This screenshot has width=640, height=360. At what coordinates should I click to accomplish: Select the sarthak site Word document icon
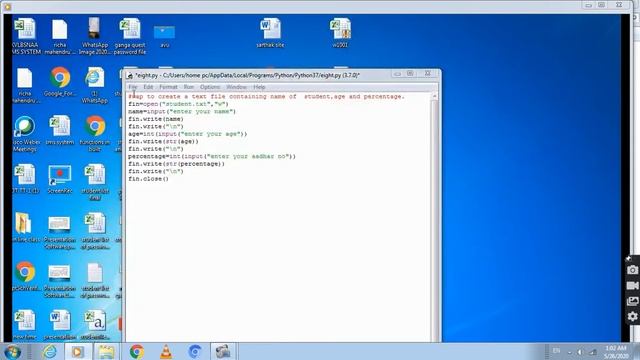coord(270,33)
